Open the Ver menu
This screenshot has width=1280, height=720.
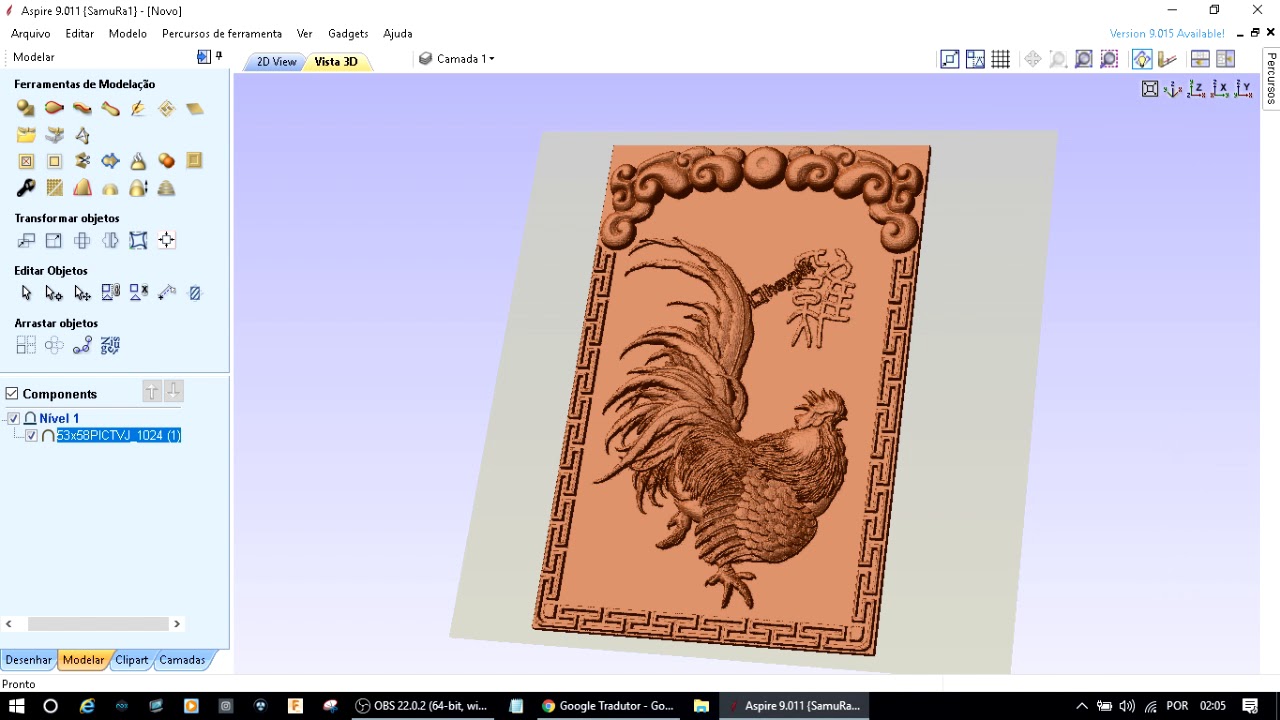pos(305,33)
